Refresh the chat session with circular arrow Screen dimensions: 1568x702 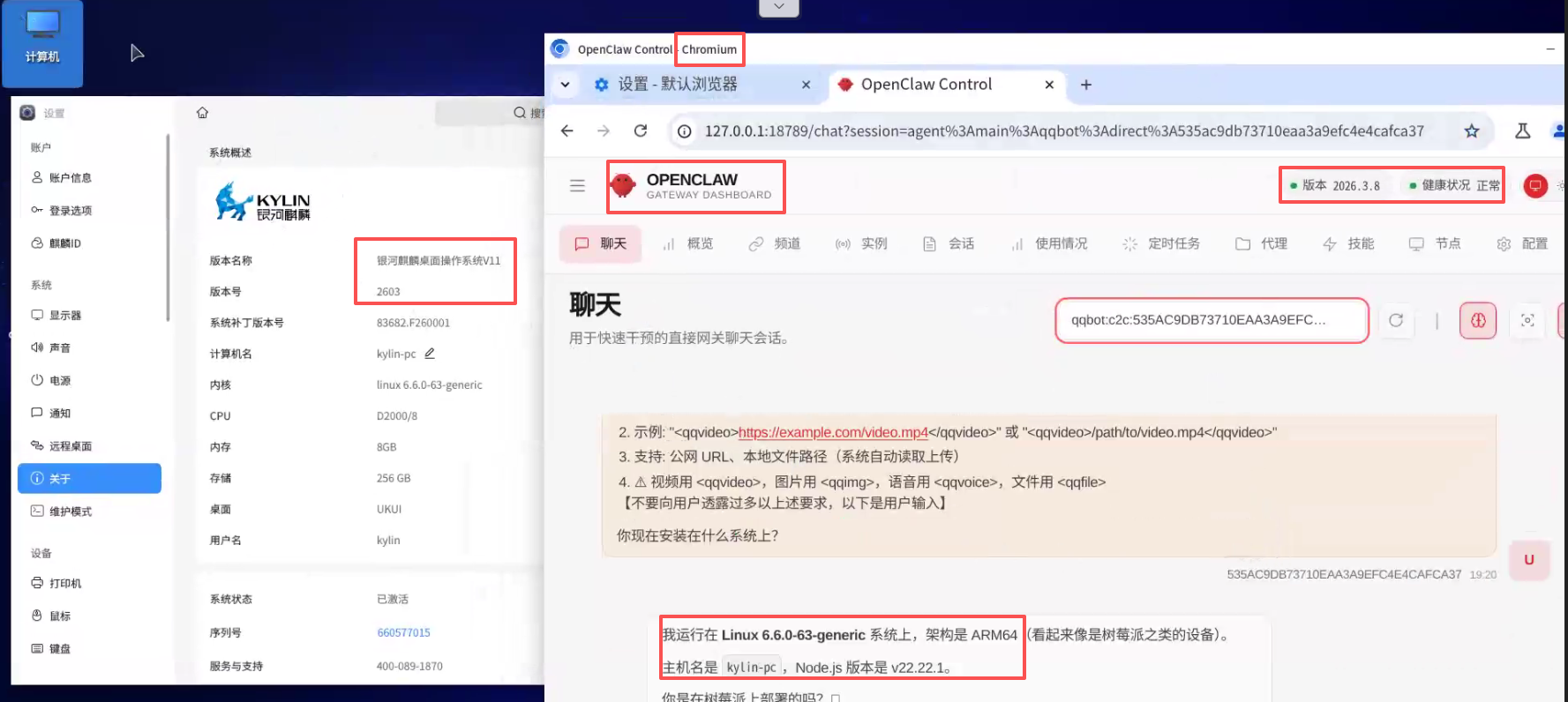click(x=1396, y=320)
